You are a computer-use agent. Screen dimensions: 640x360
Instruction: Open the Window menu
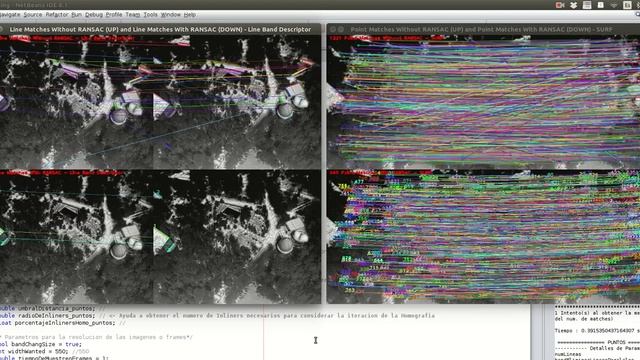pyautogui.click(x=171, y=15)
